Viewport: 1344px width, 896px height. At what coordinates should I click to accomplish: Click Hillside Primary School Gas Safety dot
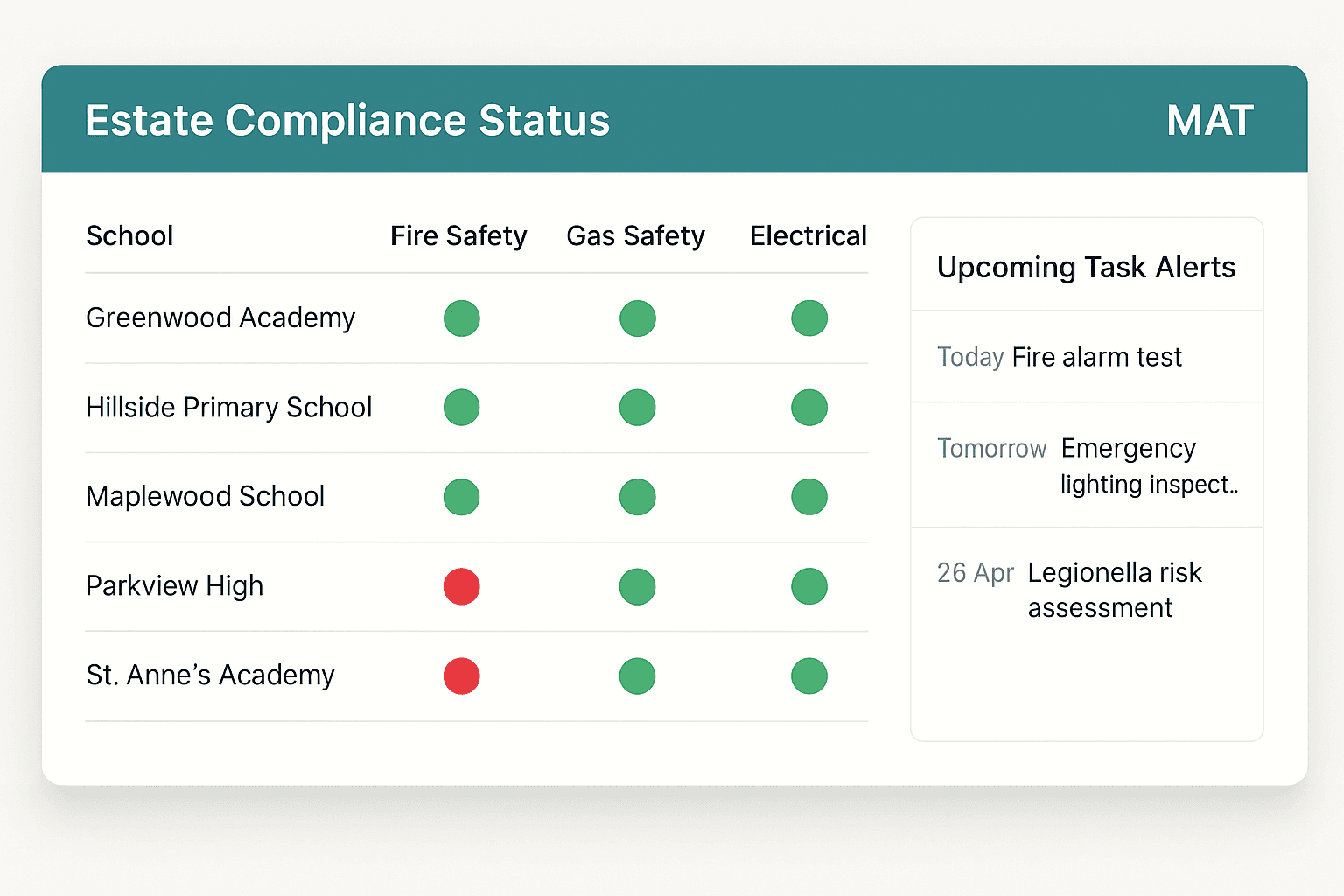(637, 408)
